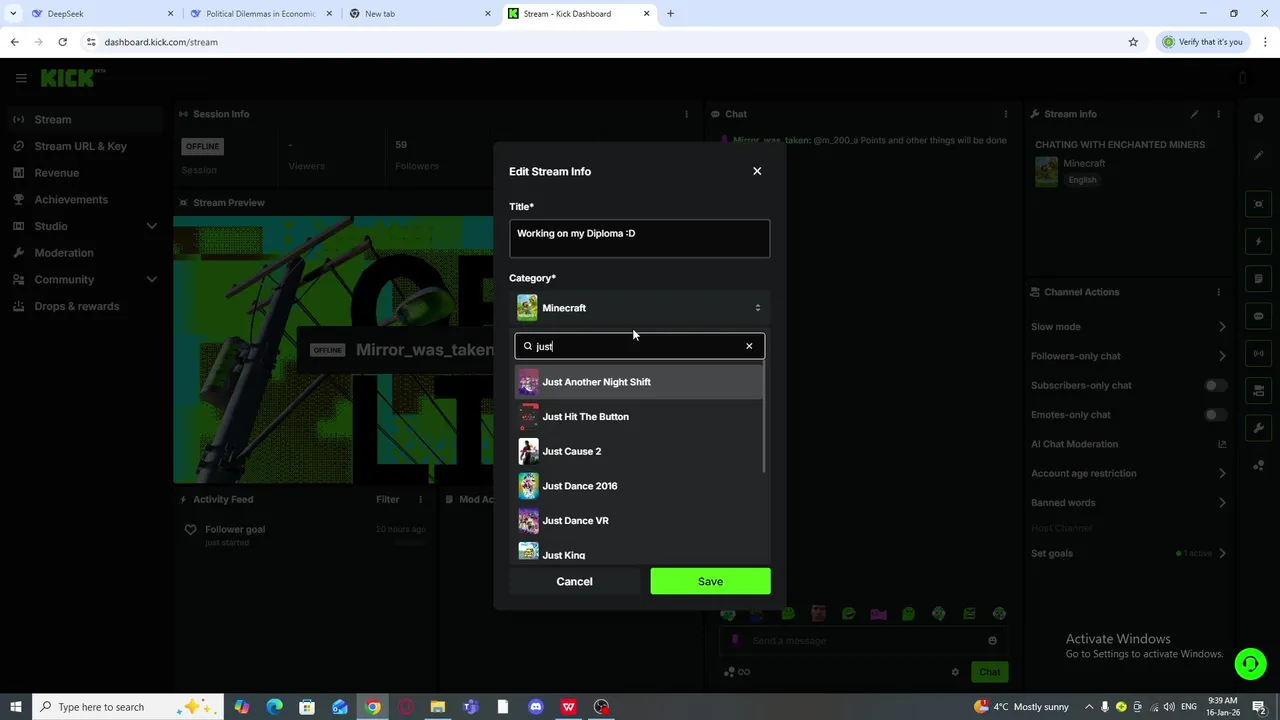The image size is (1280, 720).
Task: Click the pencil icon in right rail
Action: pos(1259,155)
